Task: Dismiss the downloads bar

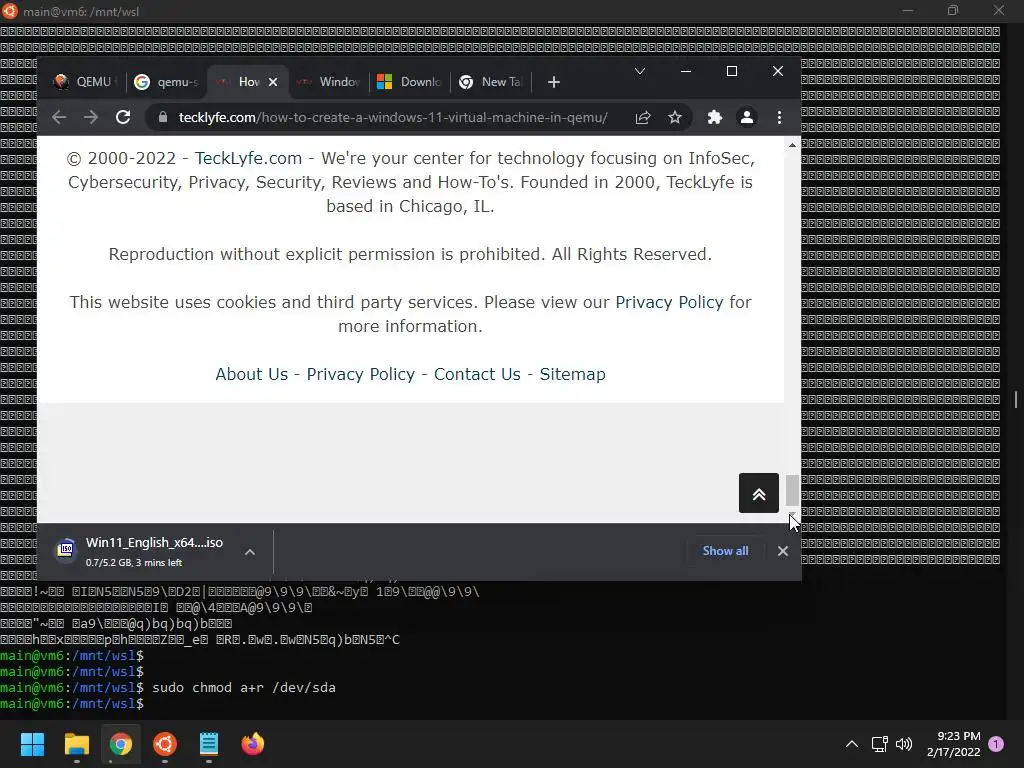Action: tap(782, 551)
